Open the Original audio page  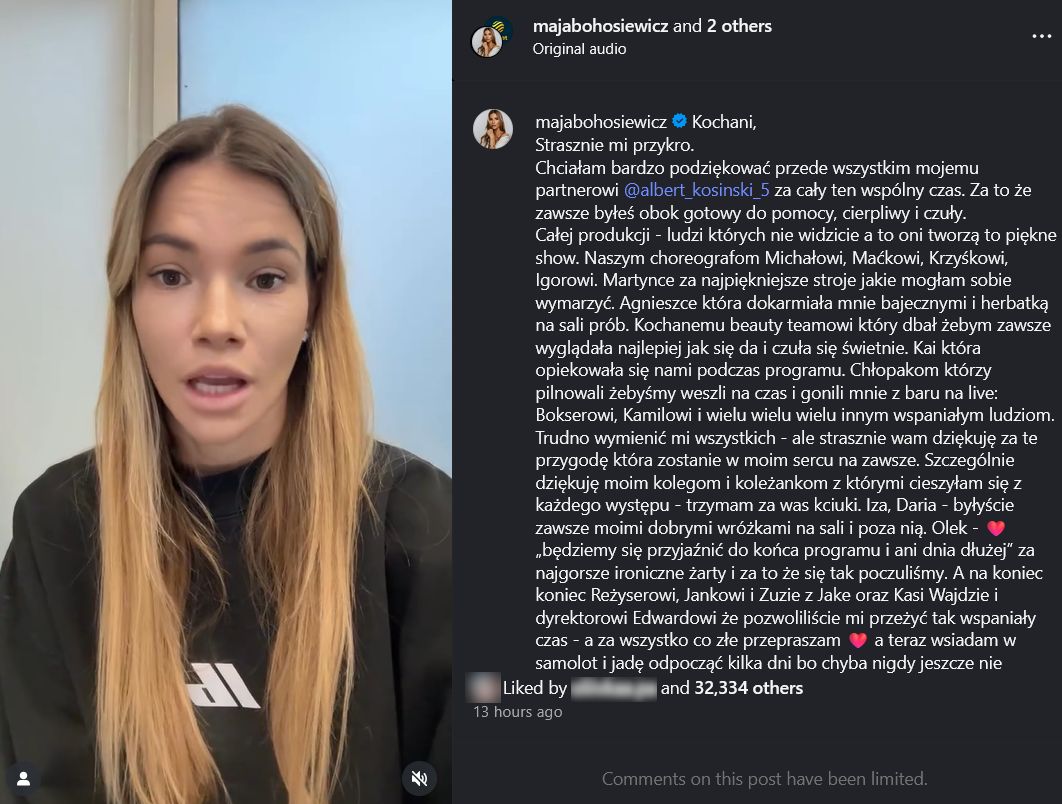point(579,49)
